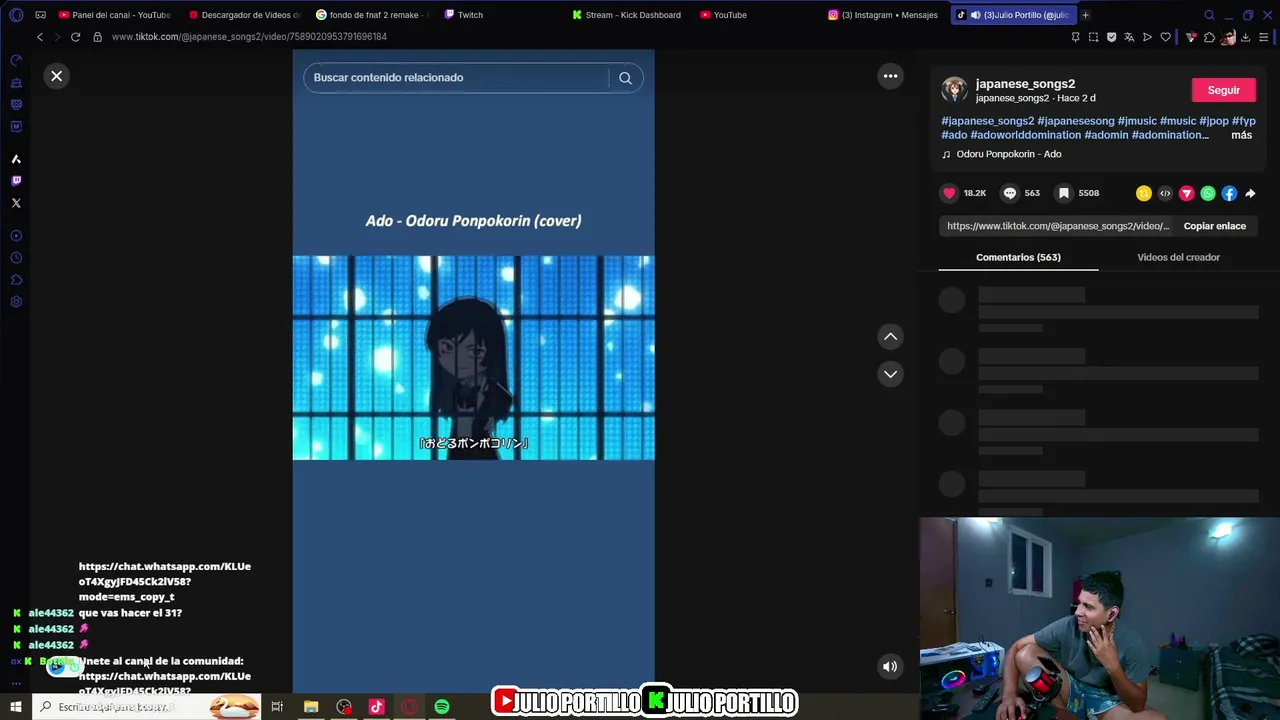Open the three-dot more options menu
Viewport: 1280px width, 720px height.
(x=890, y=76)
